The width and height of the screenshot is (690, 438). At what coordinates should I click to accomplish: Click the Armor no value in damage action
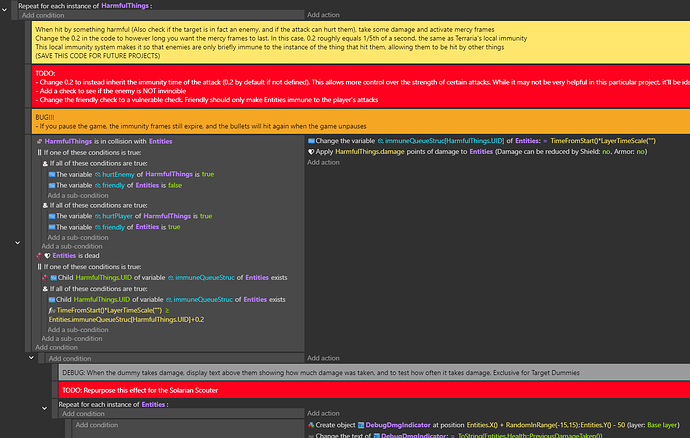640,151
